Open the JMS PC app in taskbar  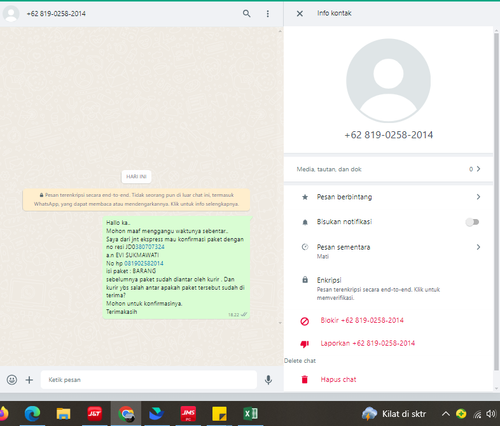pyautogui.click(x=188, y=414)
